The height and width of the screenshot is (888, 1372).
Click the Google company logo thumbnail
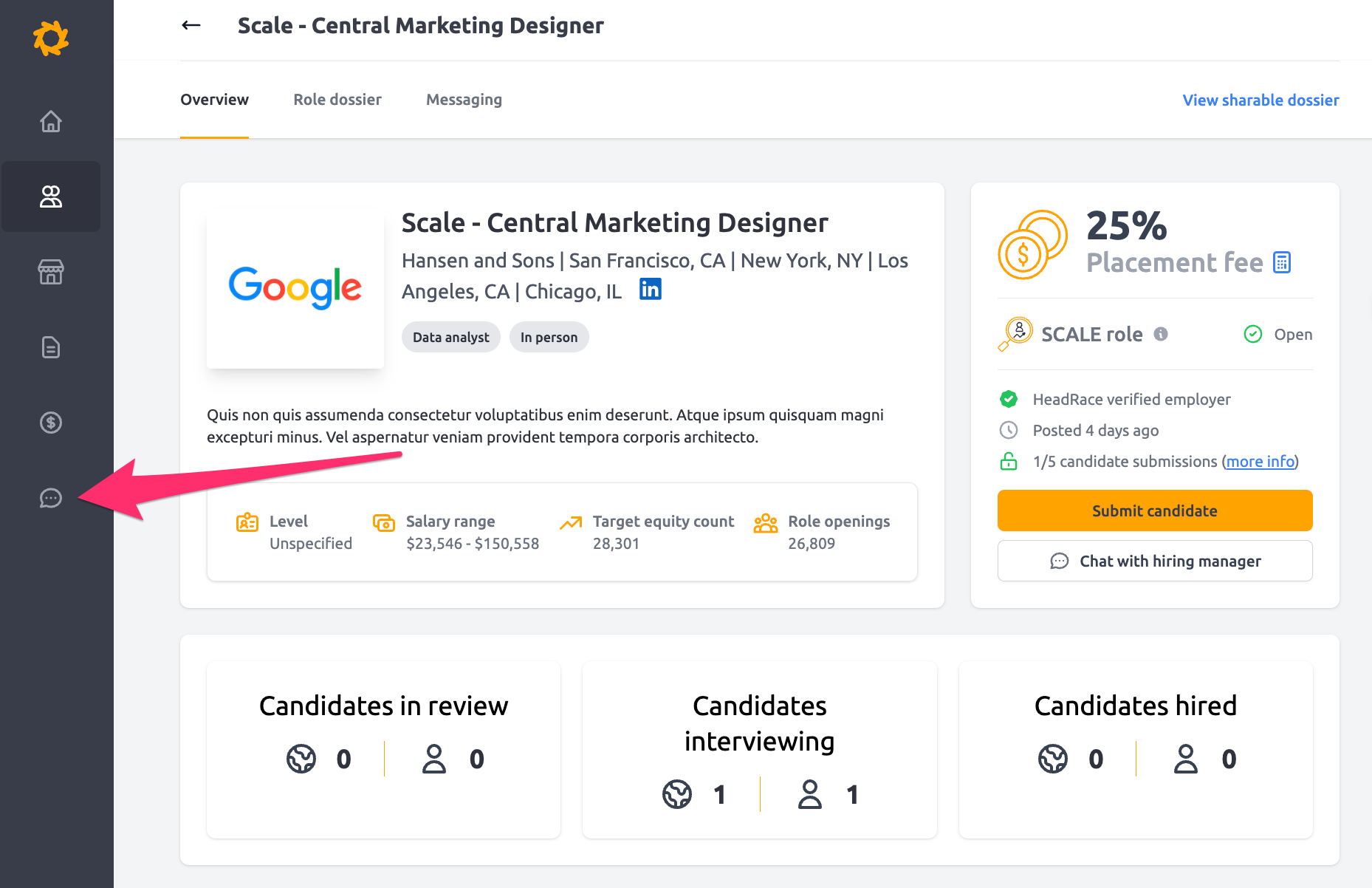pyautogui.click(x=295, y=287)
